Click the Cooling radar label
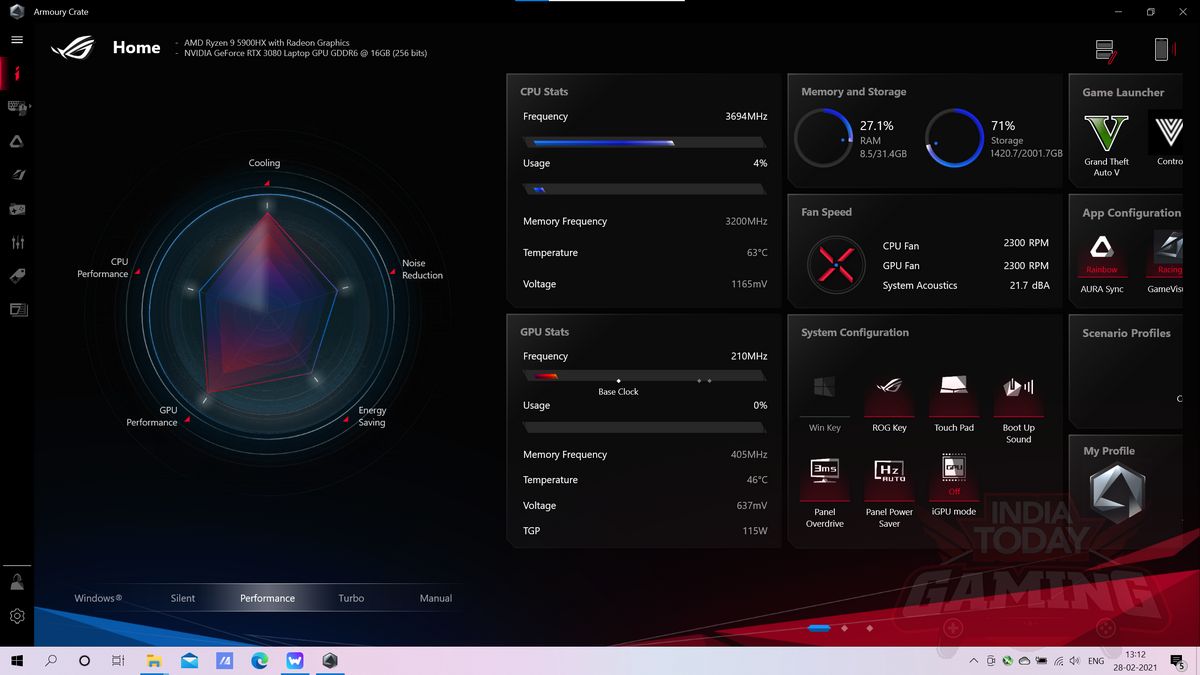Viewport: 1200px width, 675px height. click(264, 163)
